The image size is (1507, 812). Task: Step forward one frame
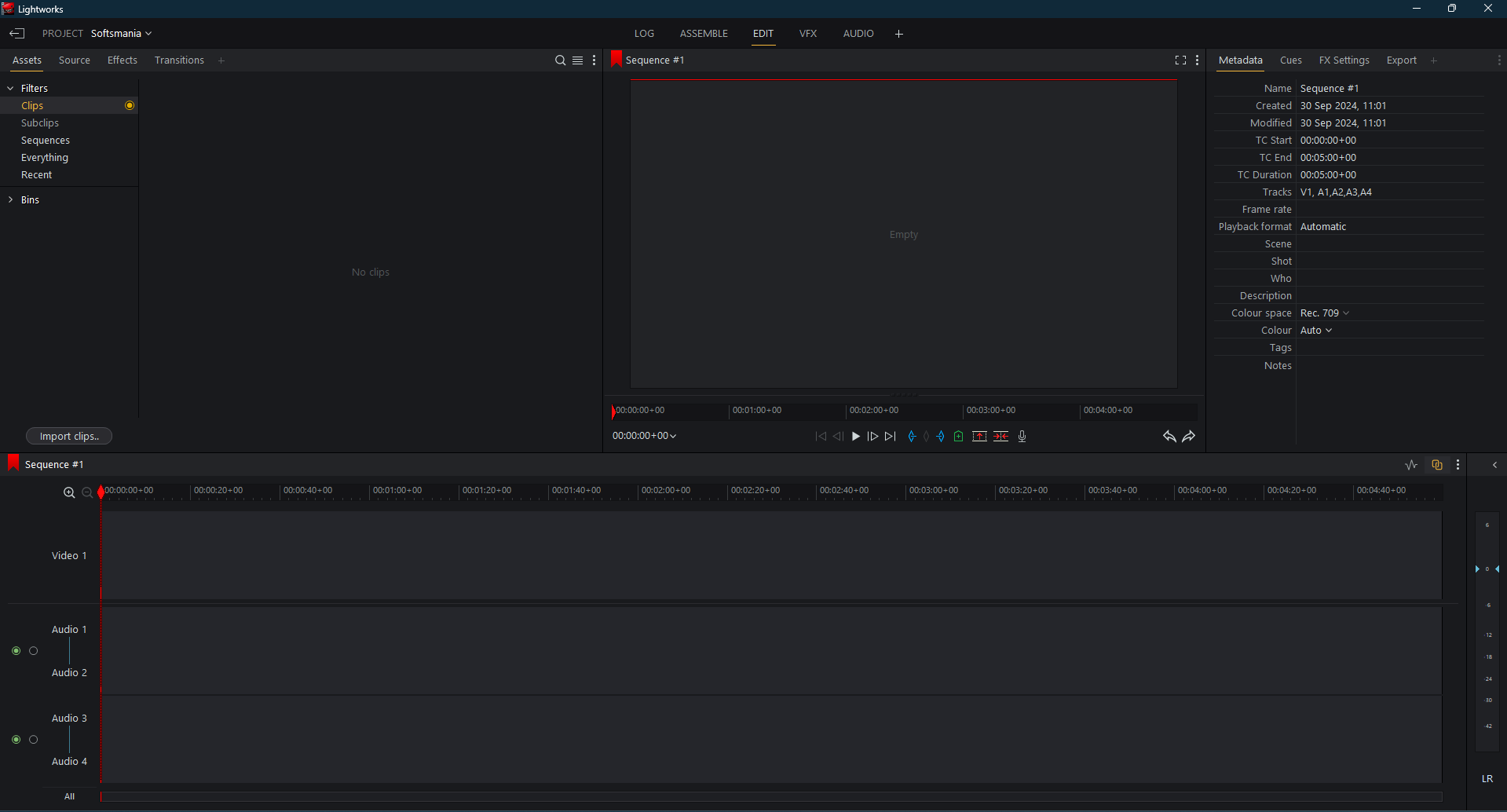872,437
